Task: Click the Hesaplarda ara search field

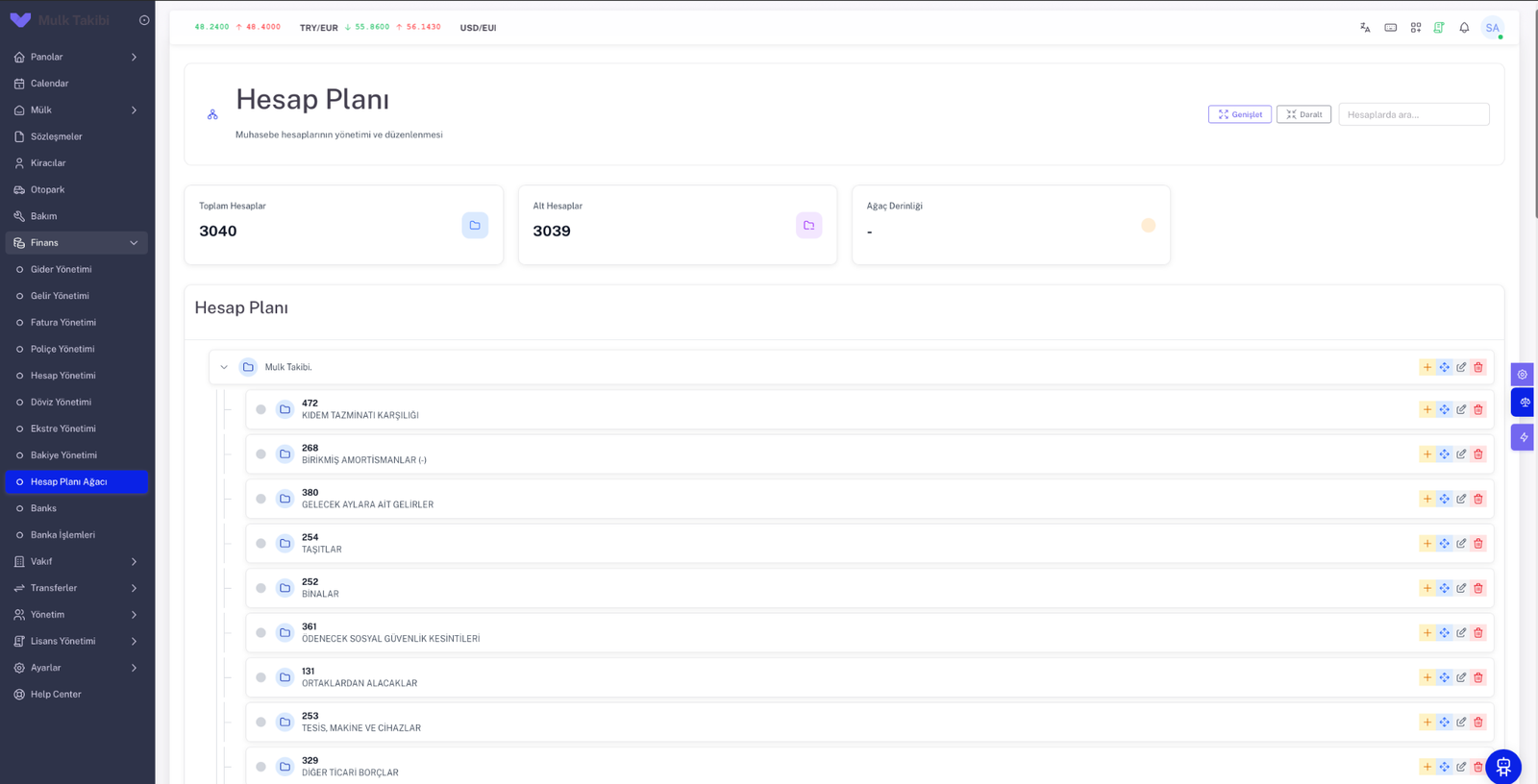Action: (1414, 114)
